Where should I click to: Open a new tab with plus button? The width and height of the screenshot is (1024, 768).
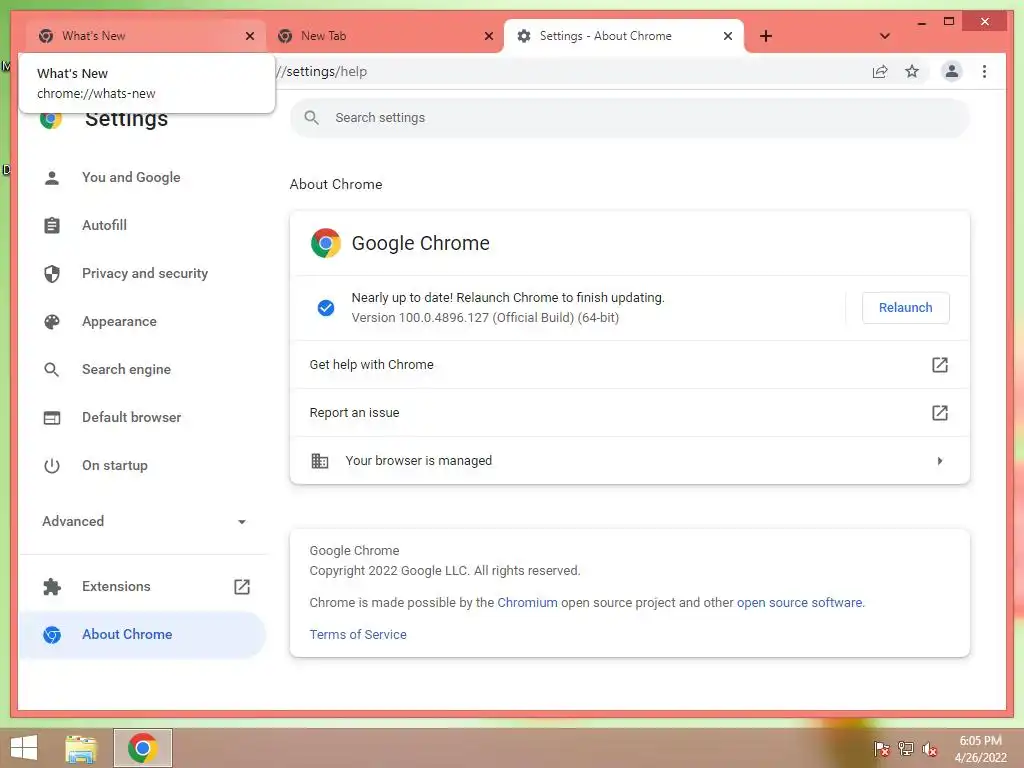click(x=766, y=36)
